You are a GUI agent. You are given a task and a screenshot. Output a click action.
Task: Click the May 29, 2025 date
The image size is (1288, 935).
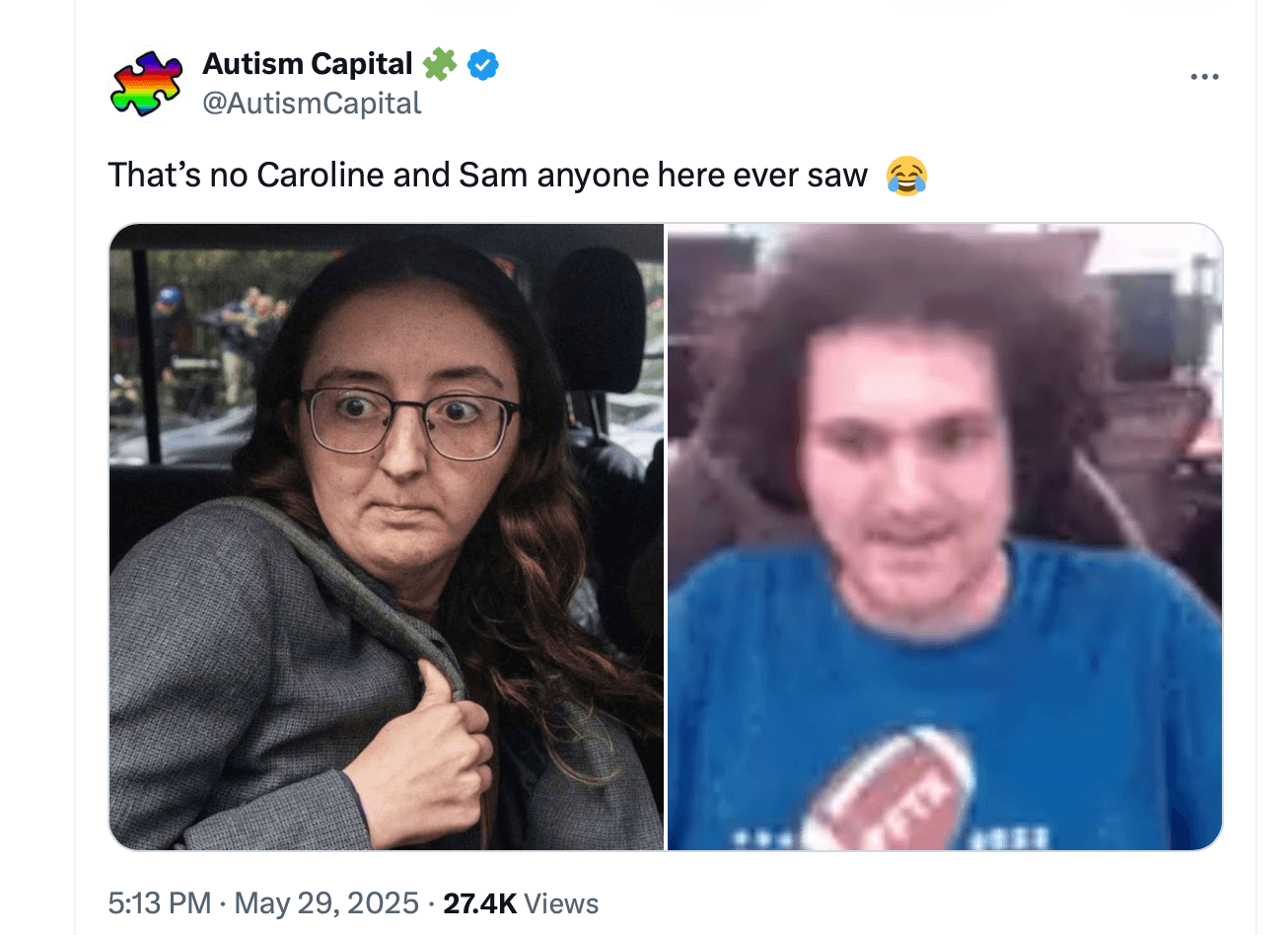326,903
